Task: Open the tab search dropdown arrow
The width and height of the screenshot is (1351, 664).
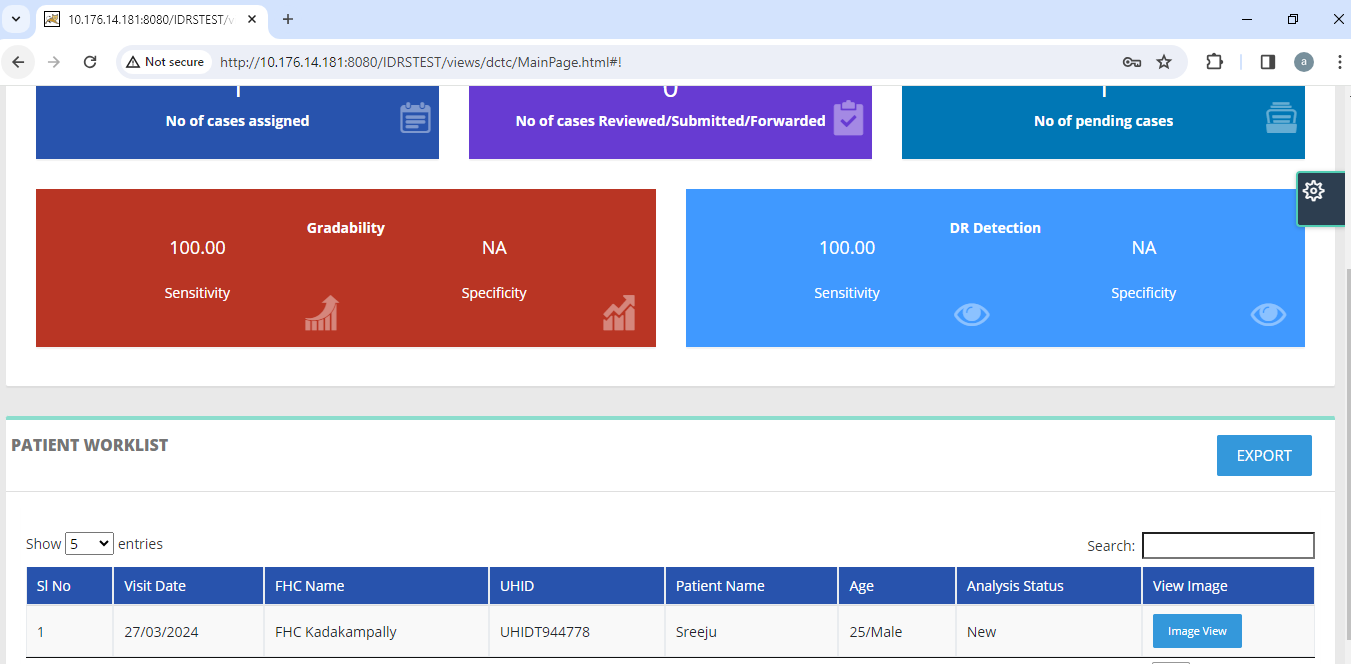Action: tap(15, 19)
